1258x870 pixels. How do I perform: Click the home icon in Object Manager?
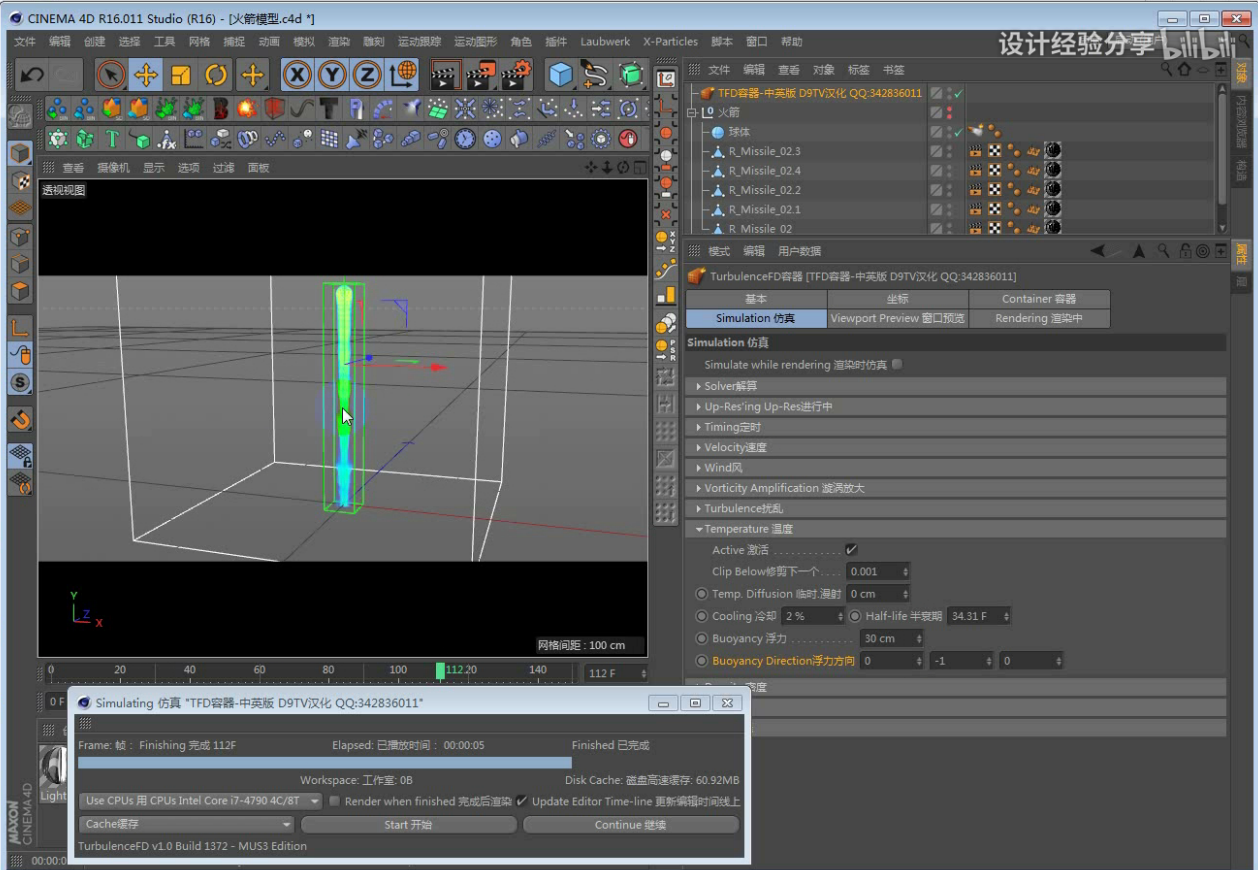coord(1184,69)
